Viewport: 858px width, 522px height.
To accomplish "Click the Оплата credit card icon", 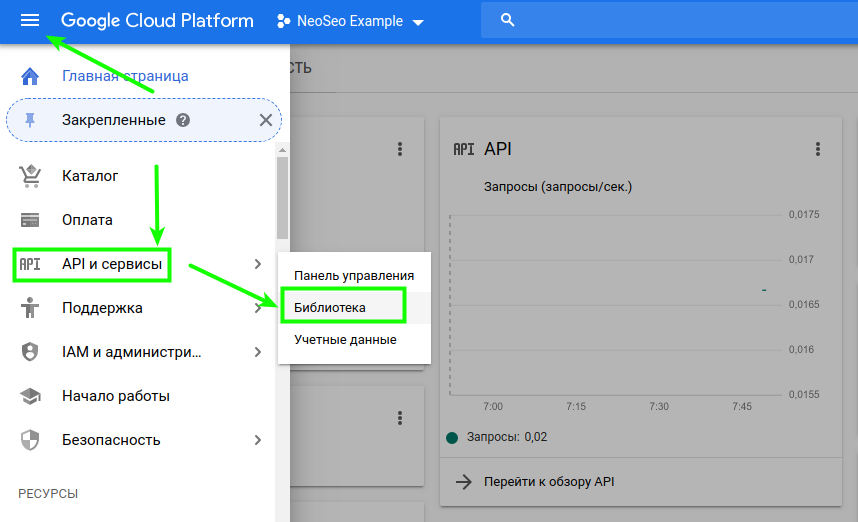I will click(x=30, y=220).
